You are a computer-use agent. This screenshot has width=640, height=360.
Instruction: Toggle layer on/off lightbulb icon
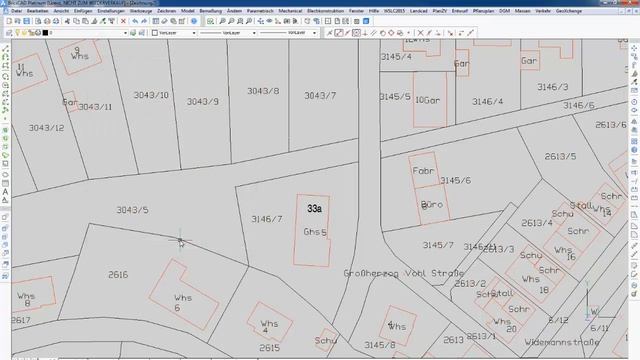point(18,33)
